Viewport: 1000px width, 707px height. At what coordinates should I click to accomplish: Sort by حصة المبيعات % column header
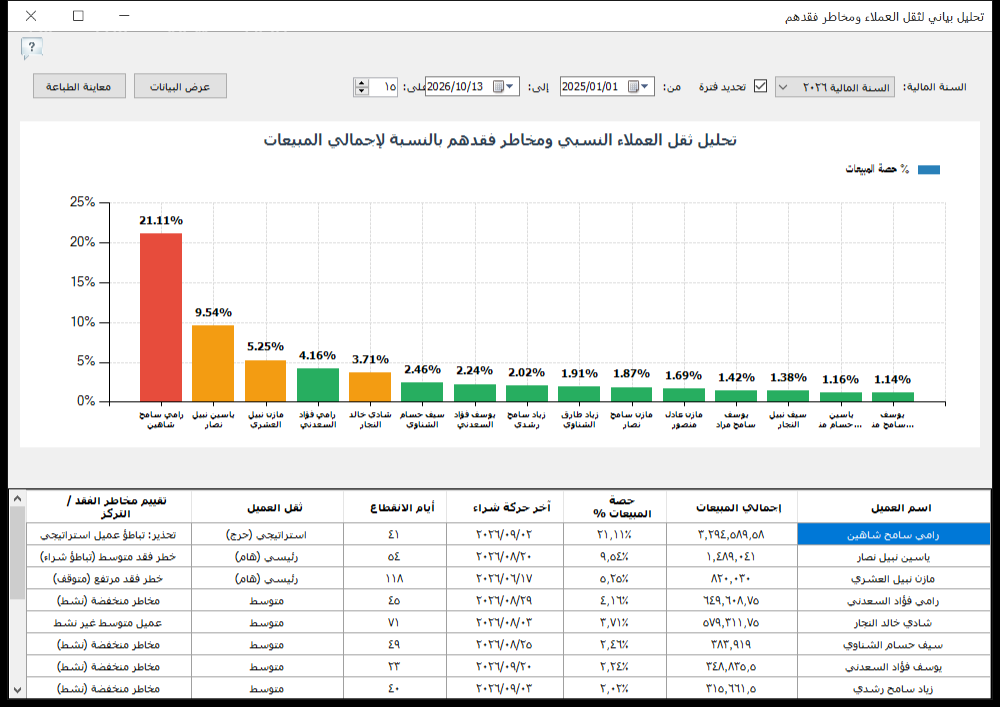615,507
